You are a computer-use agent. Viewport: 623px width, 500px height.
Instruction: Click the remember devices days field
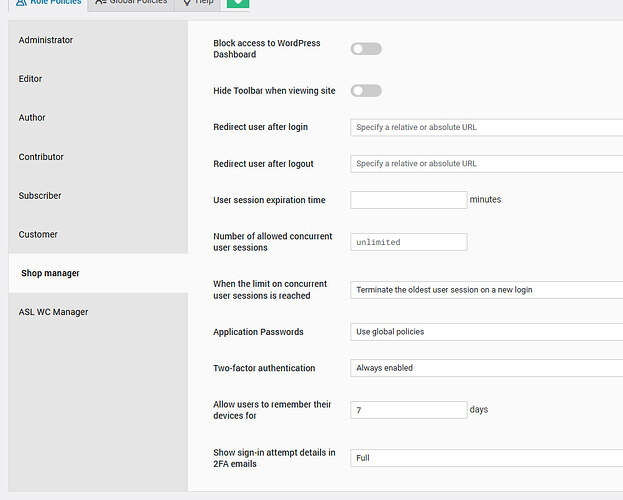[x=408, y=410]
